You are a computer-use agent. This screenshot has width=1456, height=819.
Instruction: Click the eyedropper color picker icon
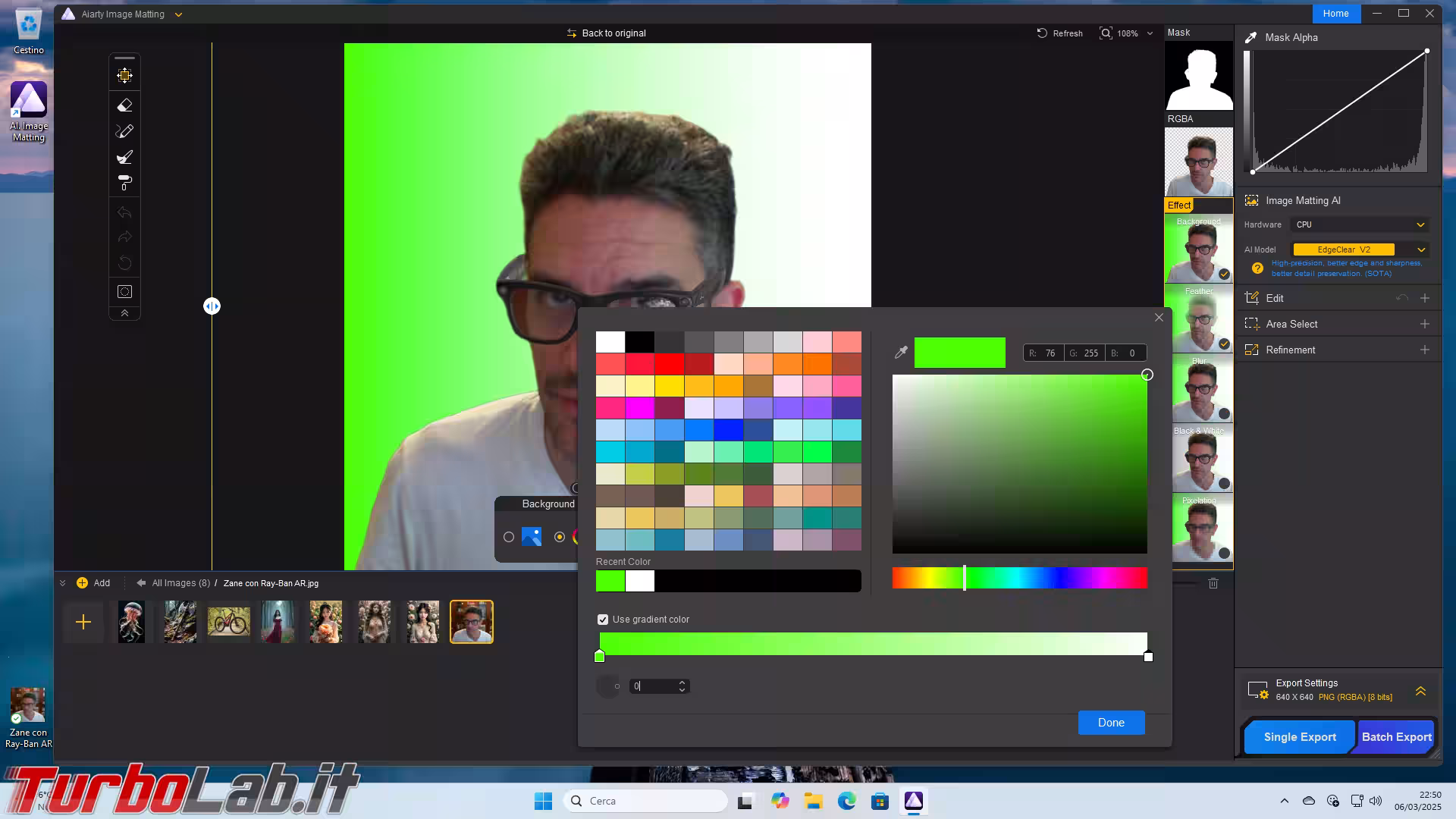(x=901, y=353)
